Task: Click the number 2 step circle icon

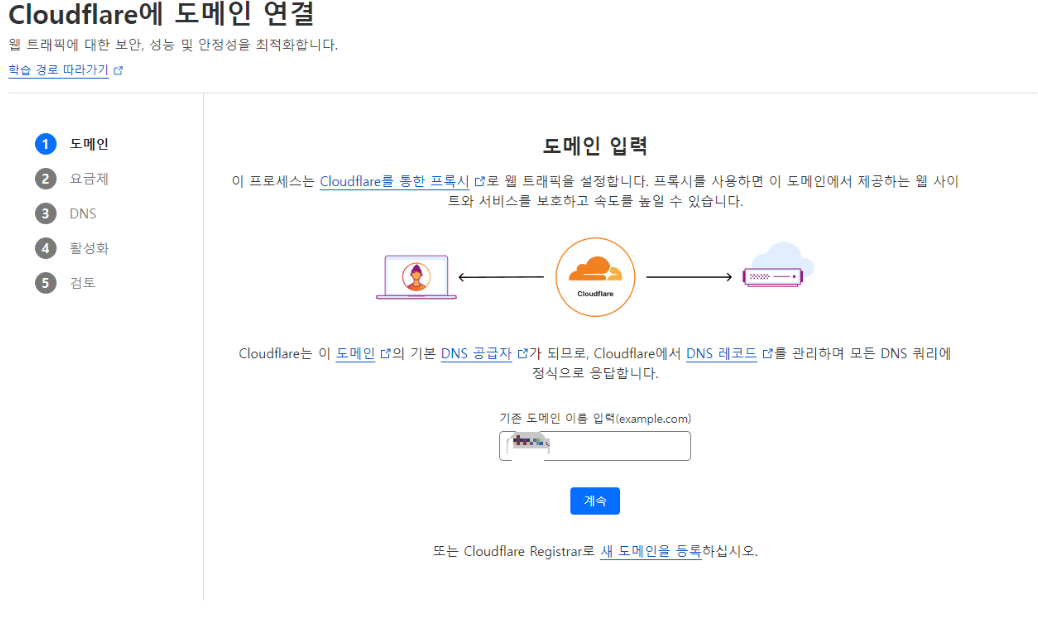Action: click(45, 179)
